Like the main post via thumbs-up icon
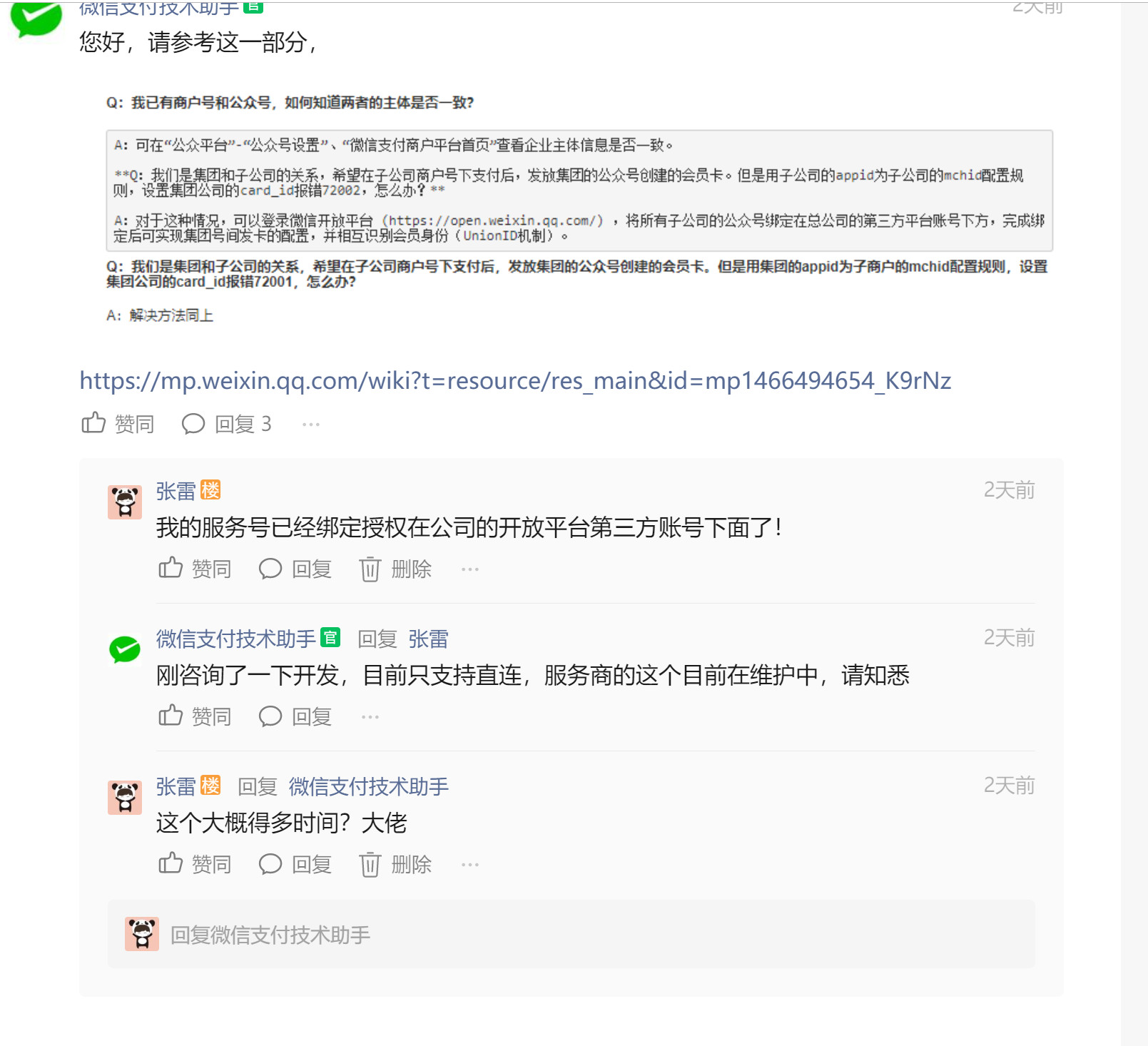This screenshot has height=1046, width=1148. tap(93, 423)
